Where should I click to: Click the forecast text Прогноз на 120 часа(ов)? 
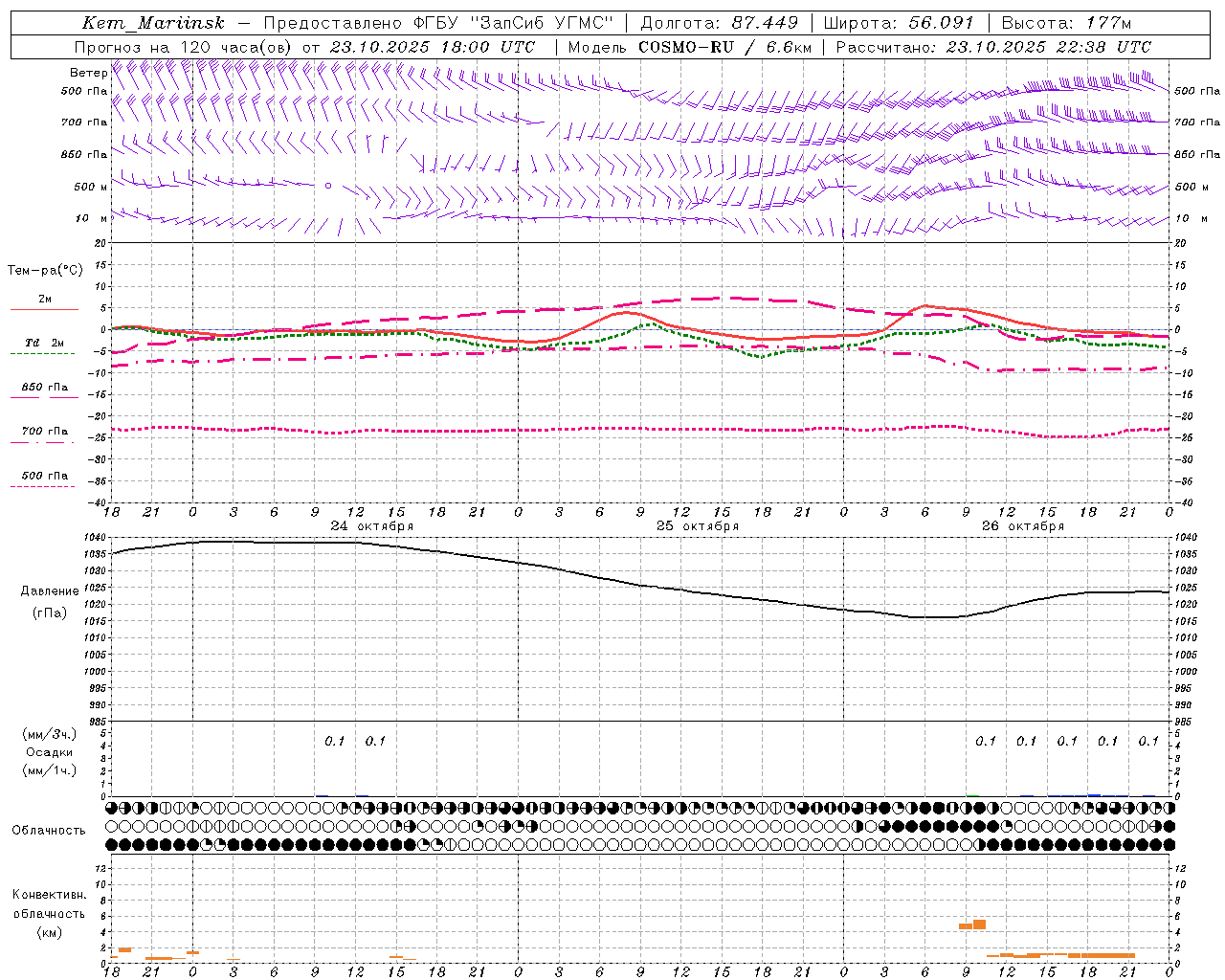[x=184, y=47]
